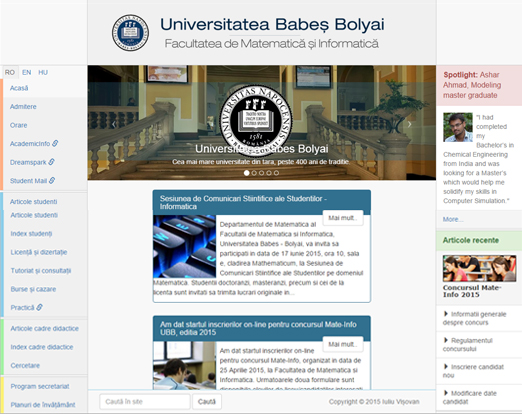Click Mai mult on Sesiunea de Comunicari article
The image size is (522, 414).
tap(343, 218)
